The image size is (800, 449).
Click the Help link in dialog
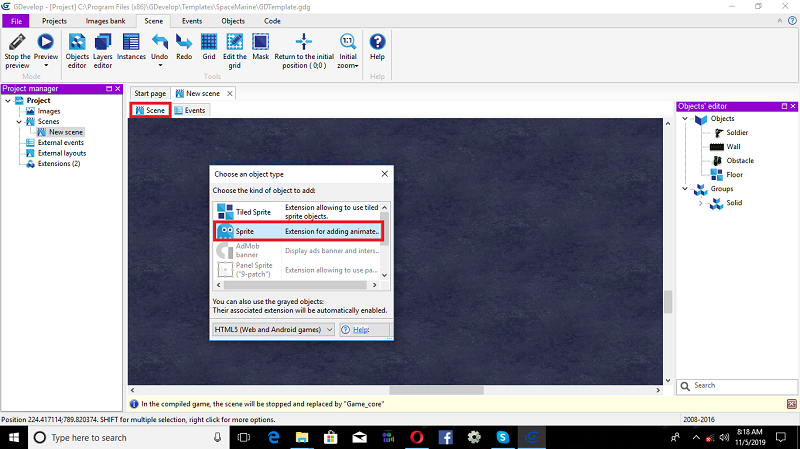361,330
